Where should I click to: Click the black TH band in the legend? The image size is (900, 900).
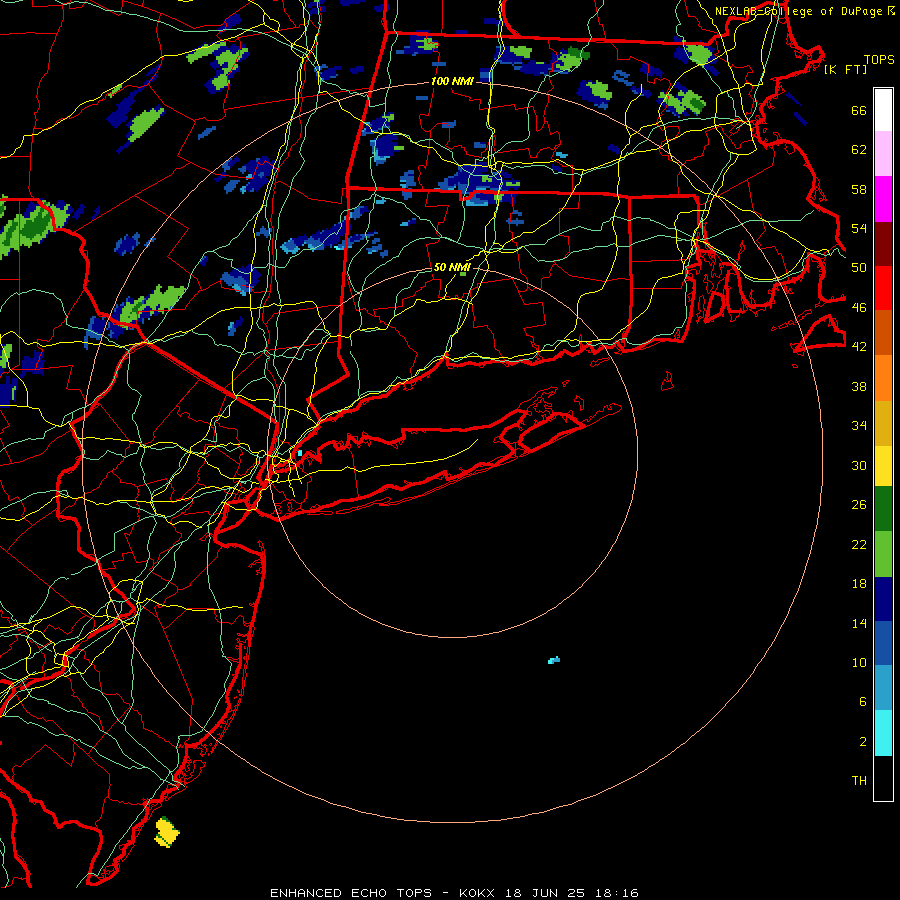coord(883,778)
